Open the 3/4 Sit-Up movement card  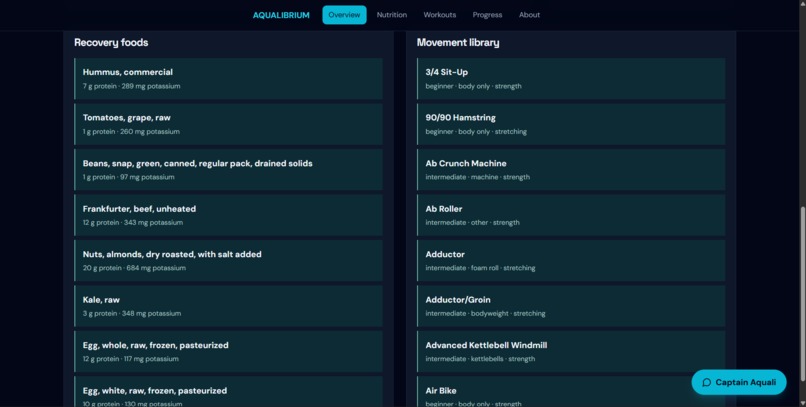tap(571, 79)
